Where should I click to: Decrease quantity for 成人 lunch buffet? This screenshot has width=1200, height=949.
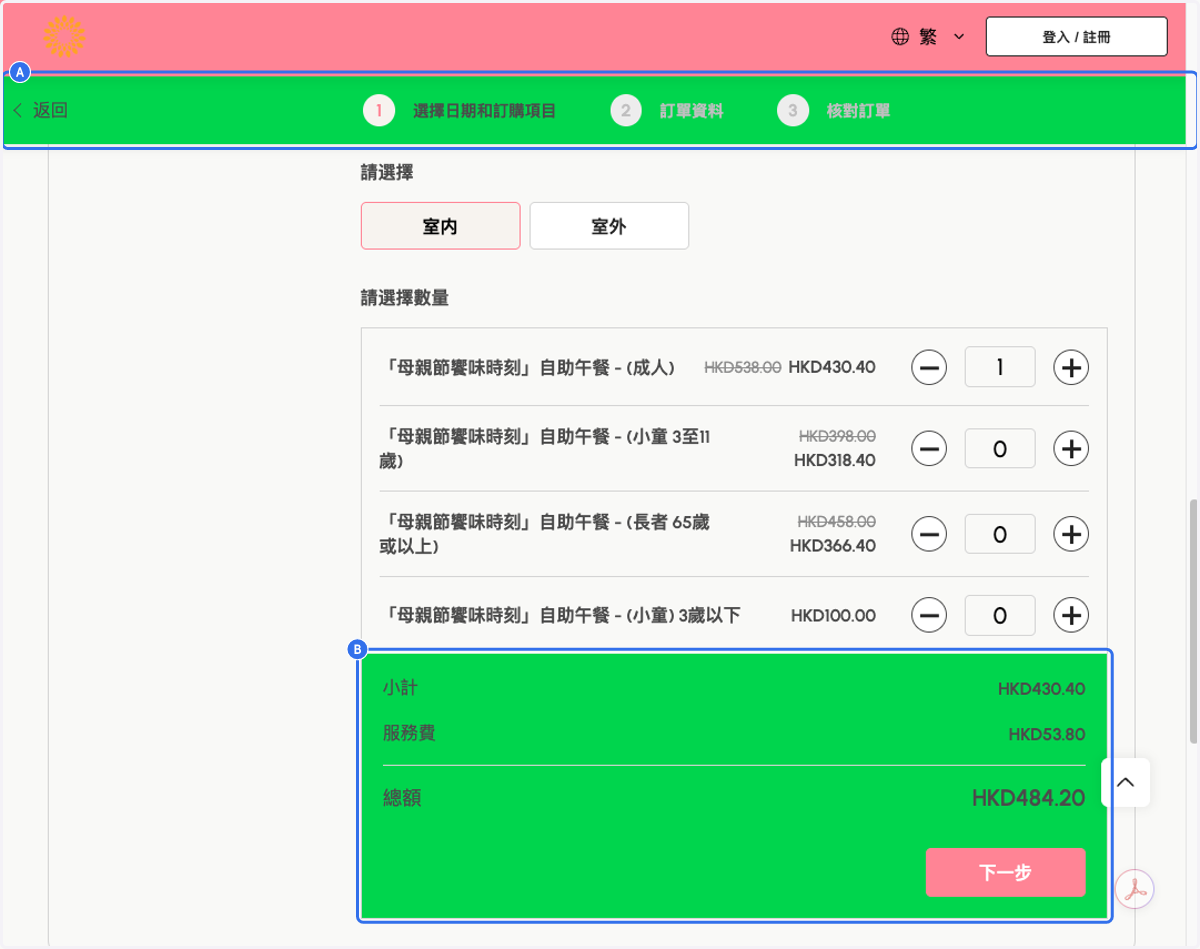point(929,368)
